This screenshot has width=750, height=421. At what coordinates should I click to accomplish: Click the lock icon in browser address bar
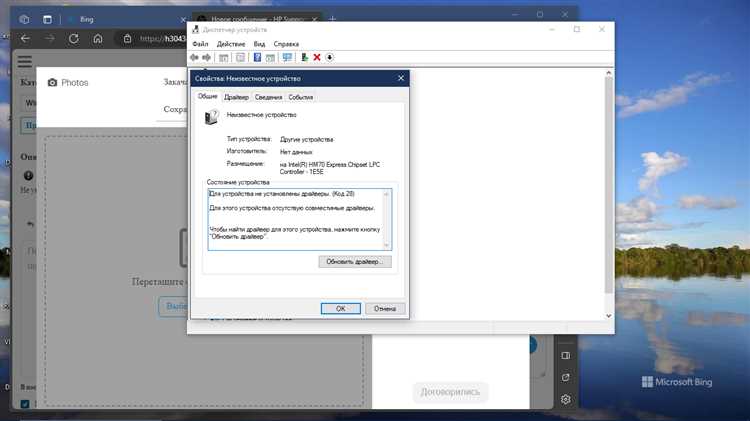tap(127, 38)
